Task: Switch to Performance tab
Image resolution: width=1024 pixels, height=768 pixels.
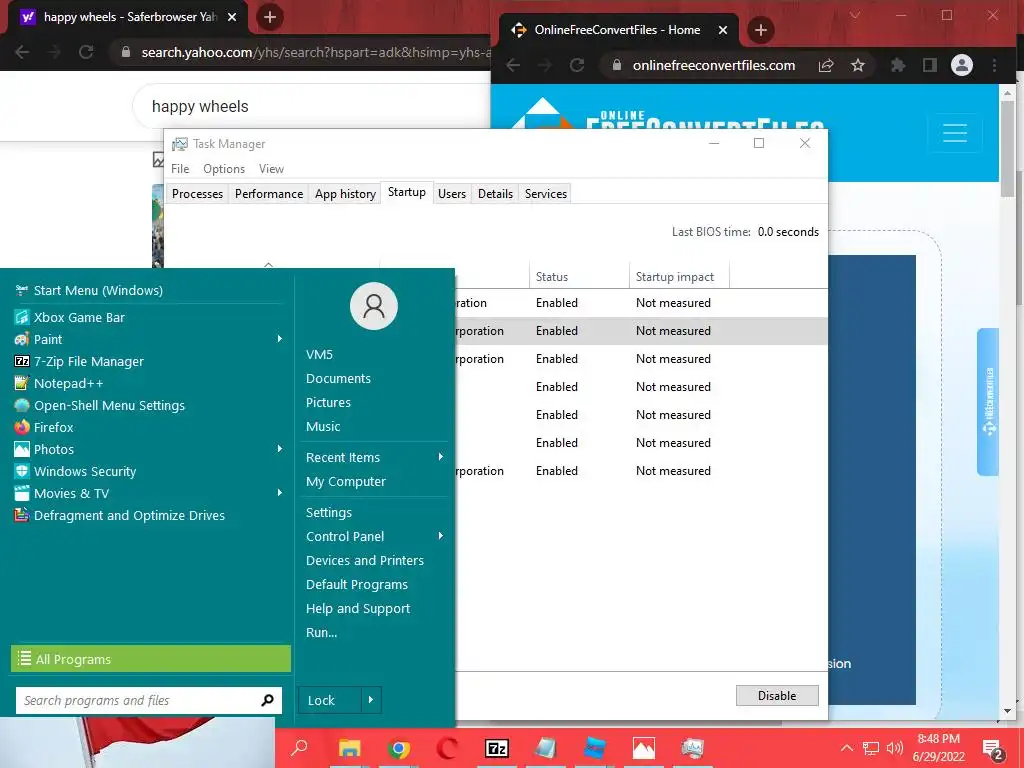Action: click(x=269, y=194)
